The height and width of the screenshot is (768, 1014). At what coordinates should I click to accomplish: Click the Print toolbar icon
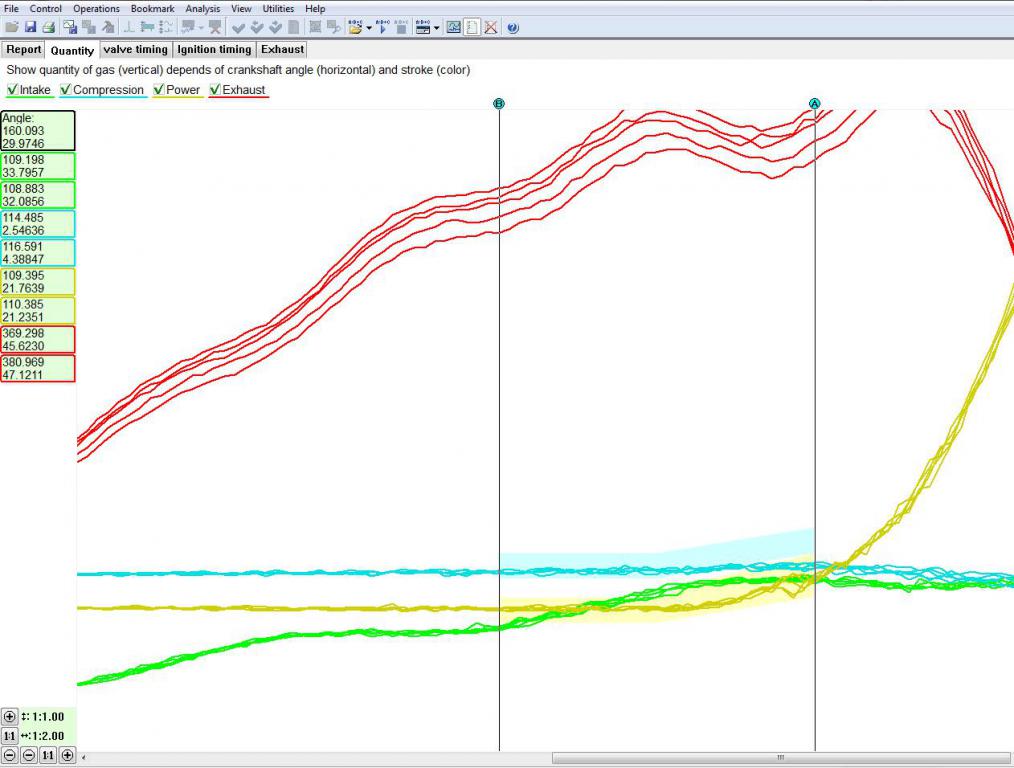coord(48,27)
